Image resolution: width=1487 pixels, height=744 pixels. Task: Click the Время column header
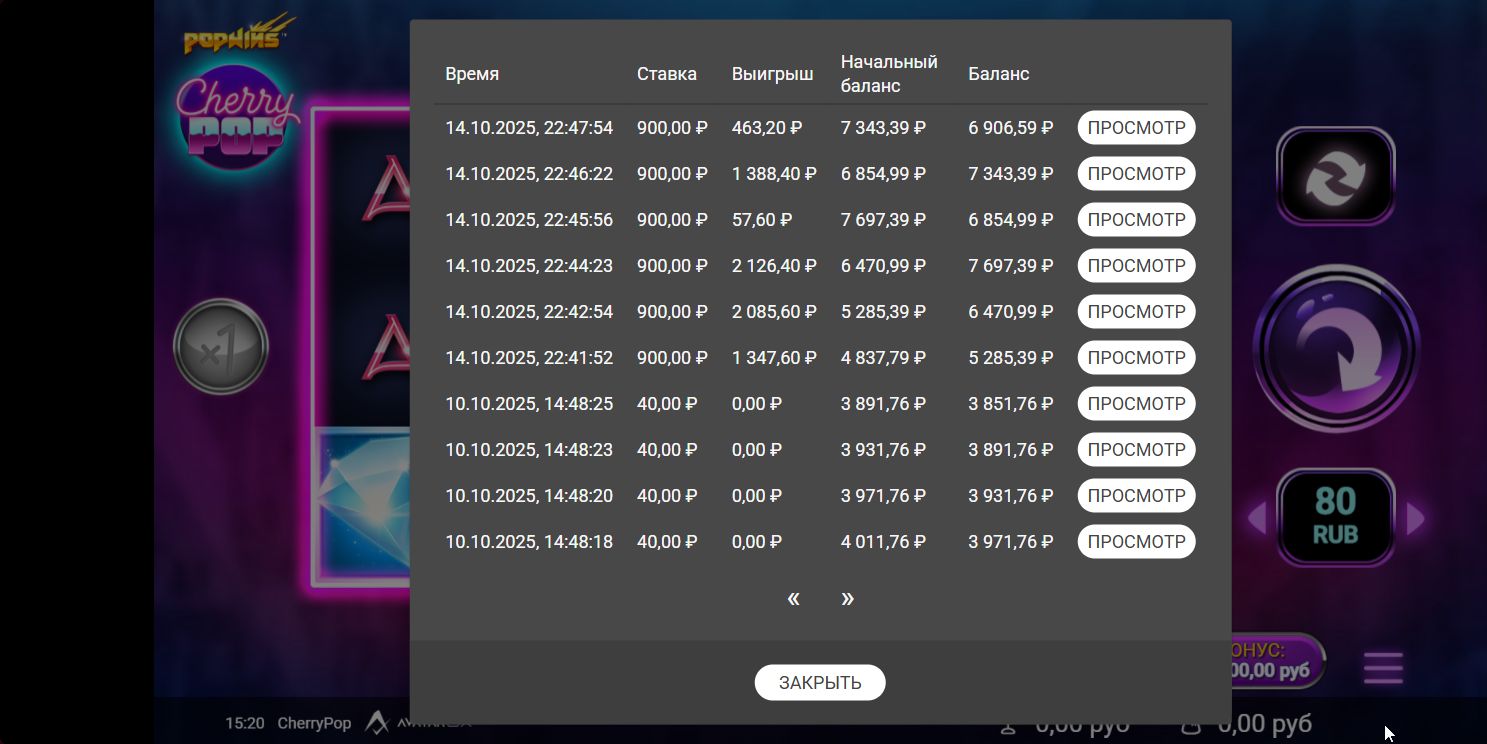pyautogui.click(x=472, y=74)
